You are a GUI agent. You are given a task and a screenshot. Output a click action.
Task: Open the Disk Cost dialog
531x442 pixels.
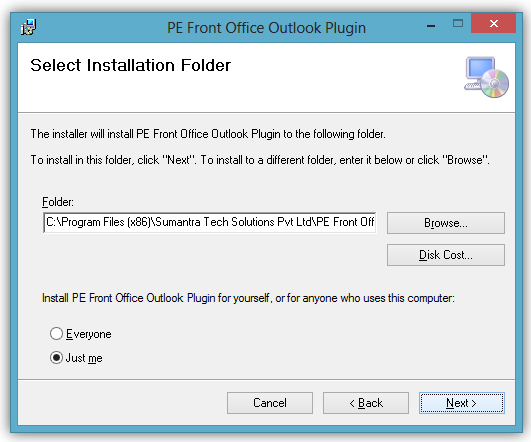446,255
